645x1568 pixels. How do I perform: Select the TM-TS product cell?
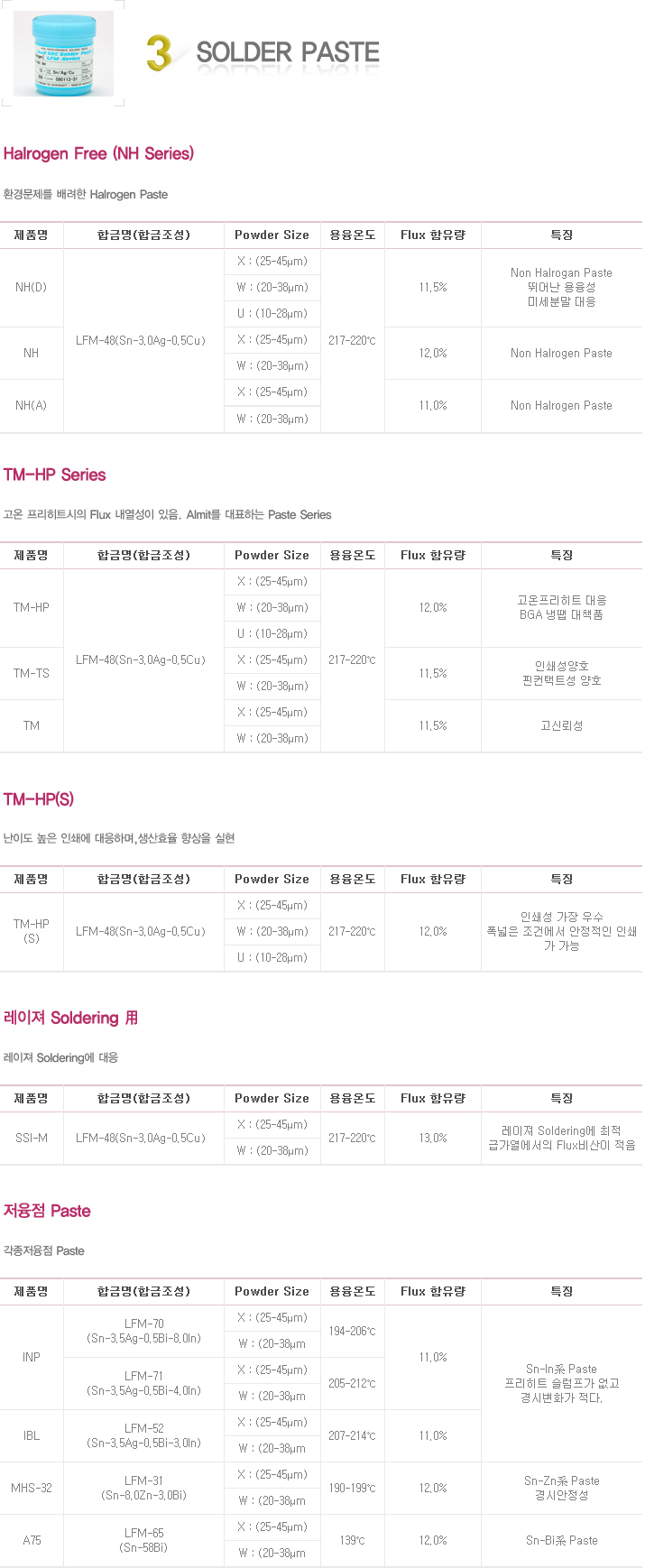tap(32, 674)
